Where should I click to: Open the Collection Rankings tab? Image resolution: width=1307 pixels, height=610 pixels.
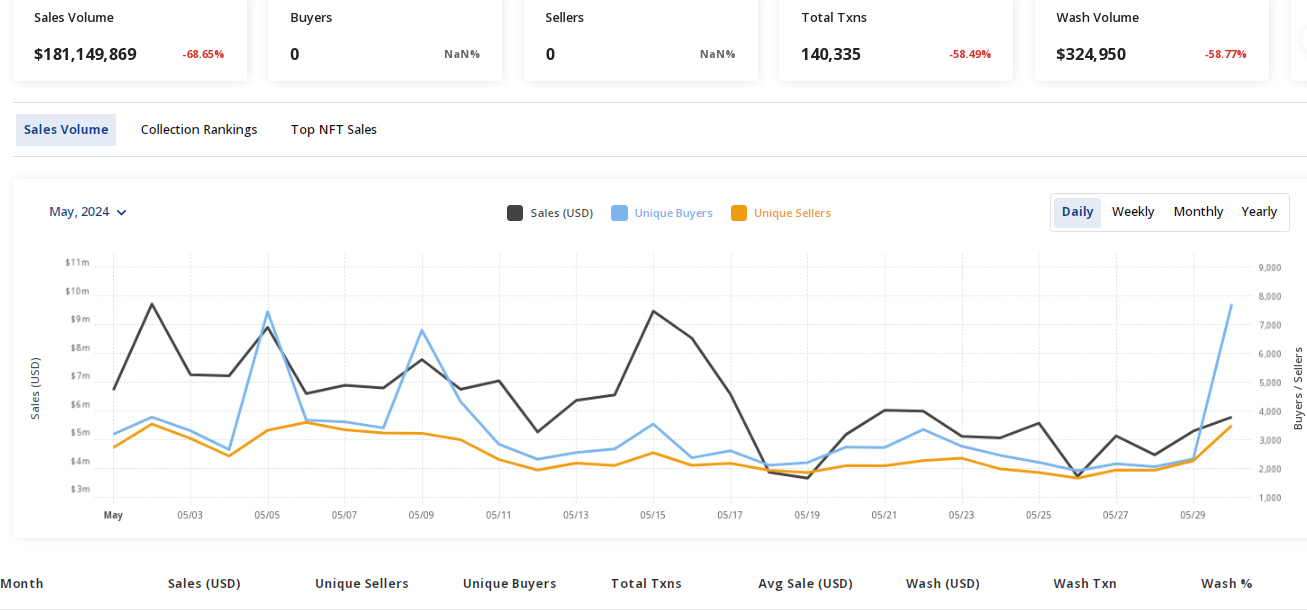click(x=199, y=130)
